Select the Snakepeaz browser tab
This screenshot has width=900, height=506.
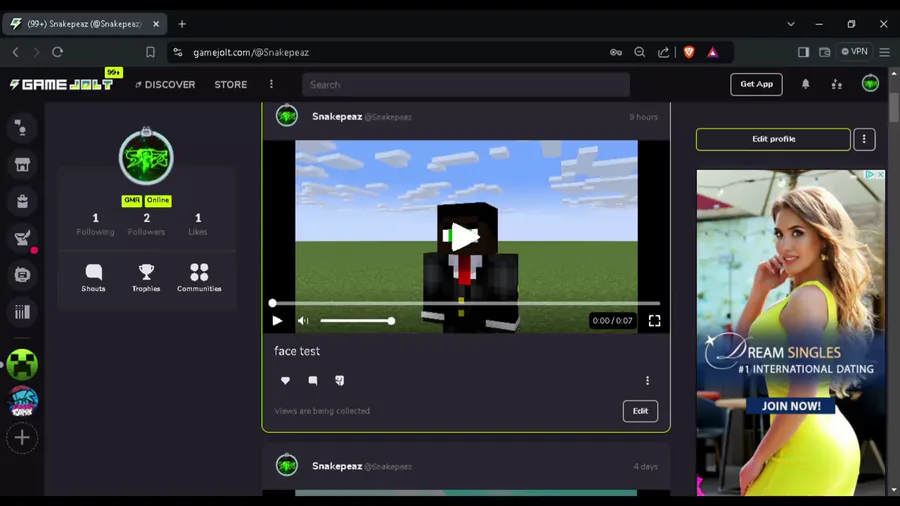85,24
